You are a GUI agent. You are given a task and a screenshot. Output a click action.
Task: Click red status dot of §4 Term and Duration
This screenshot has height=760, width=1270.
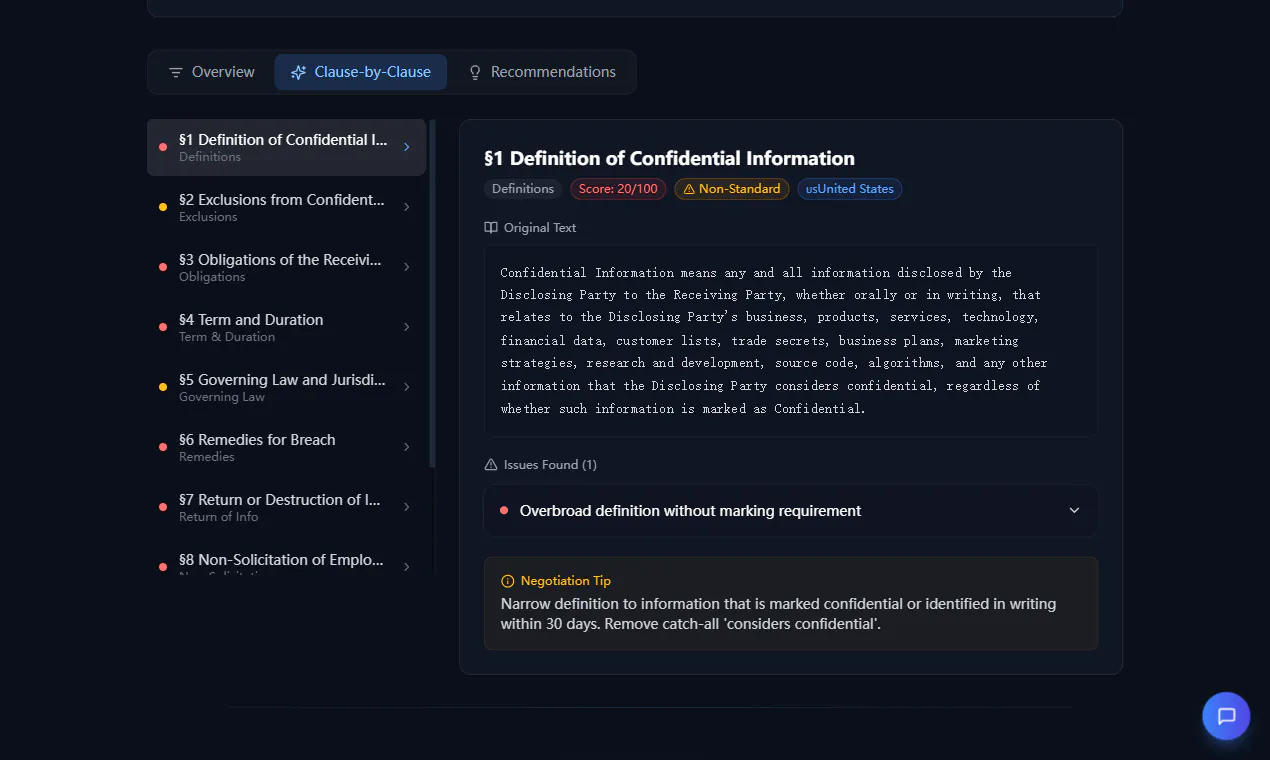[x=163, y=327]
